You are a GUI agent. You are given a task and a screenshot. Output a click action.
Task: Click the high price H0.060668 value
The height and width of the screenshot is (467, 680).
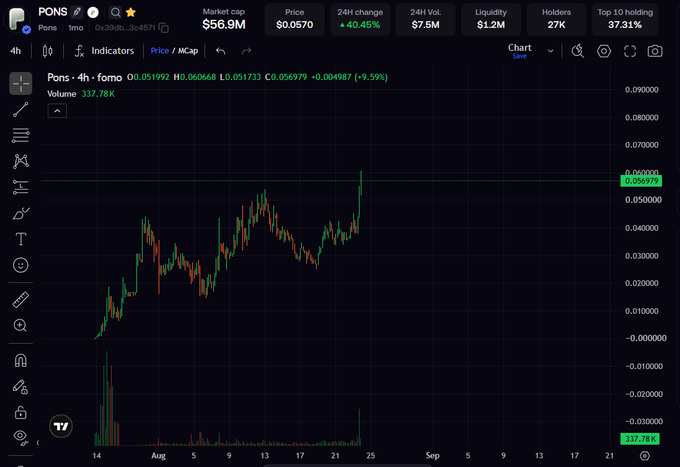pos(195,77)
